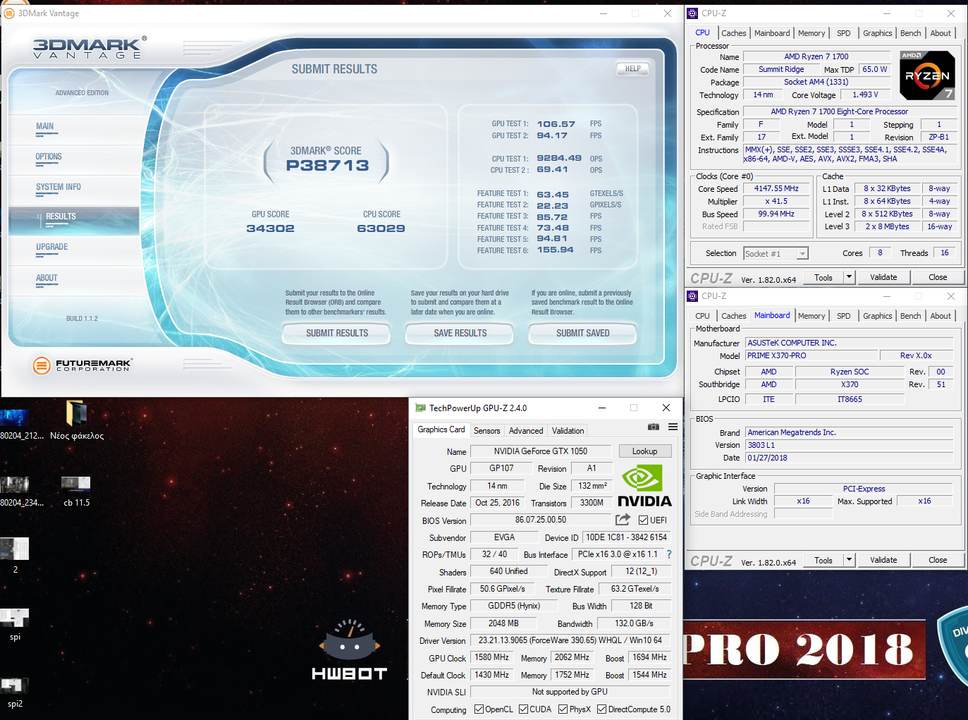Click the NVIDIA logo in GPU-Z

click(x=645, y=486)
